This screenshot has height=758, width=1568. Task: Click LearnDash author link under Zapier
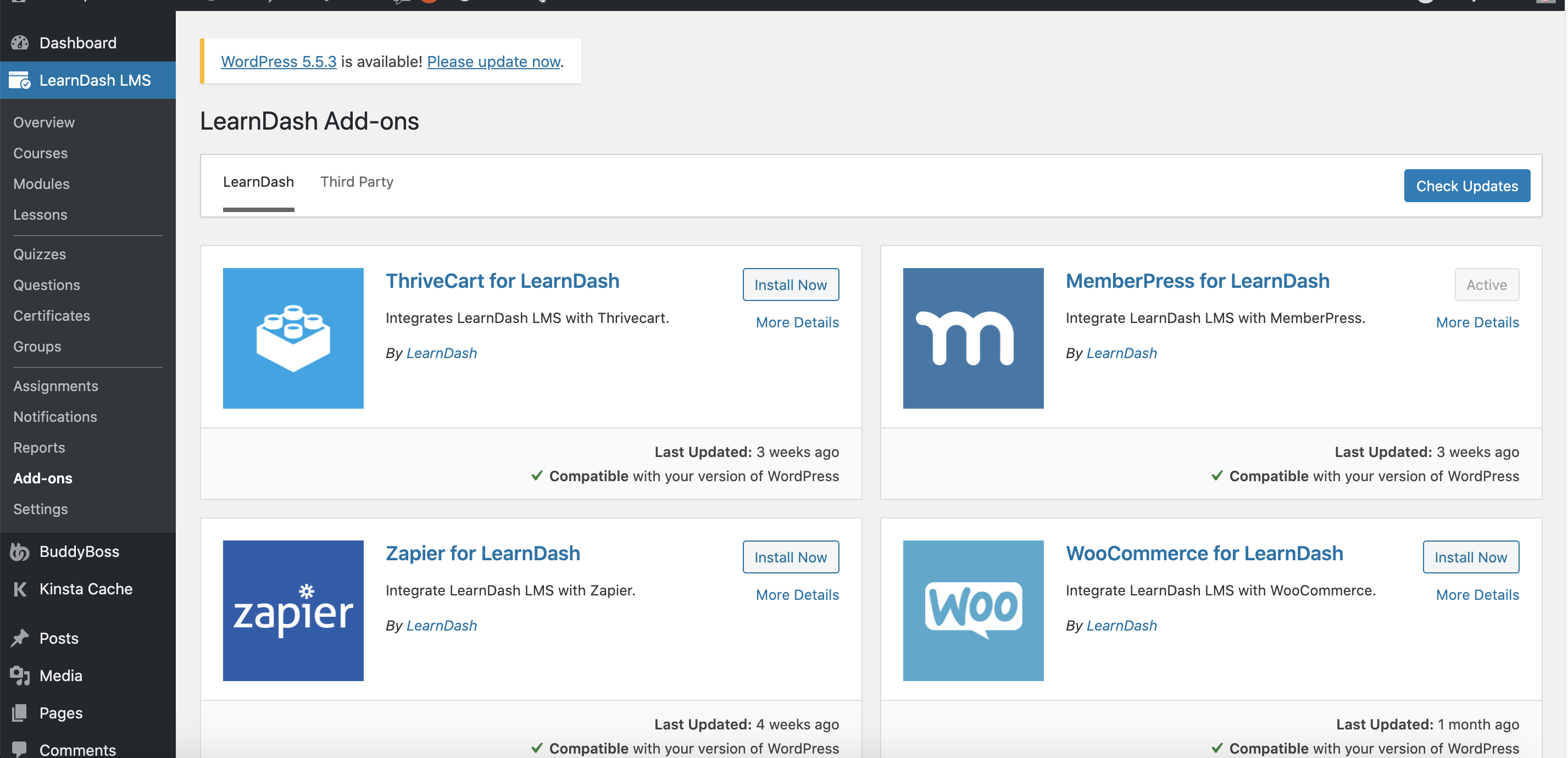[441, 626]
